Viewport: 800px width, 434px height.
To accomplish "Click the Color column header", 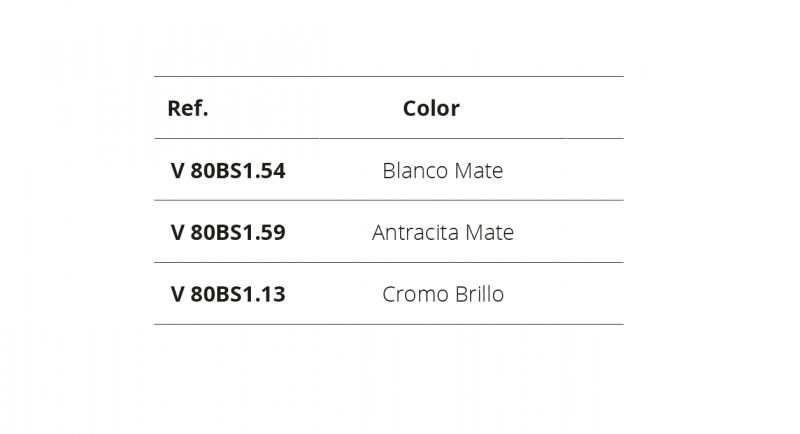I will (431, 108).
